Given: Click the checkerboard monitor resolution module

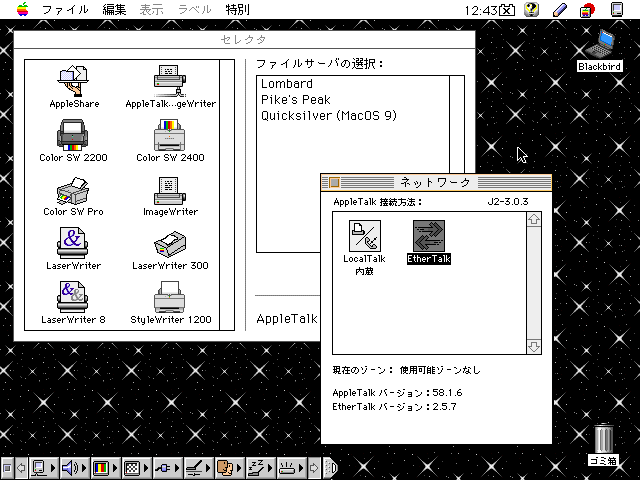Looking at the screenshot, I should pos(131,468).
